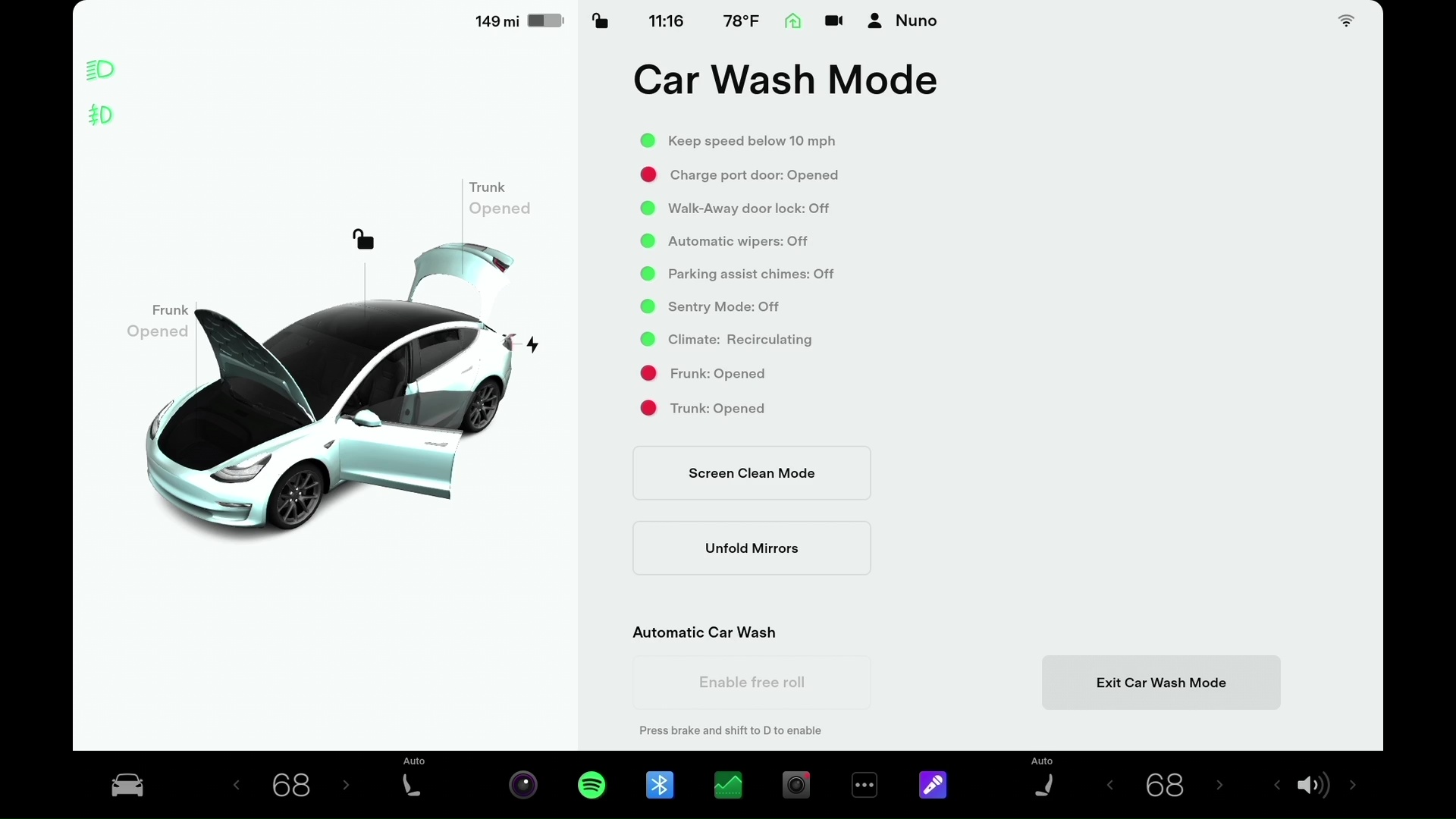Viewport: 1456px width, 819px height.
Task: Click the car overview tab at bottom left
Action: 126,785
